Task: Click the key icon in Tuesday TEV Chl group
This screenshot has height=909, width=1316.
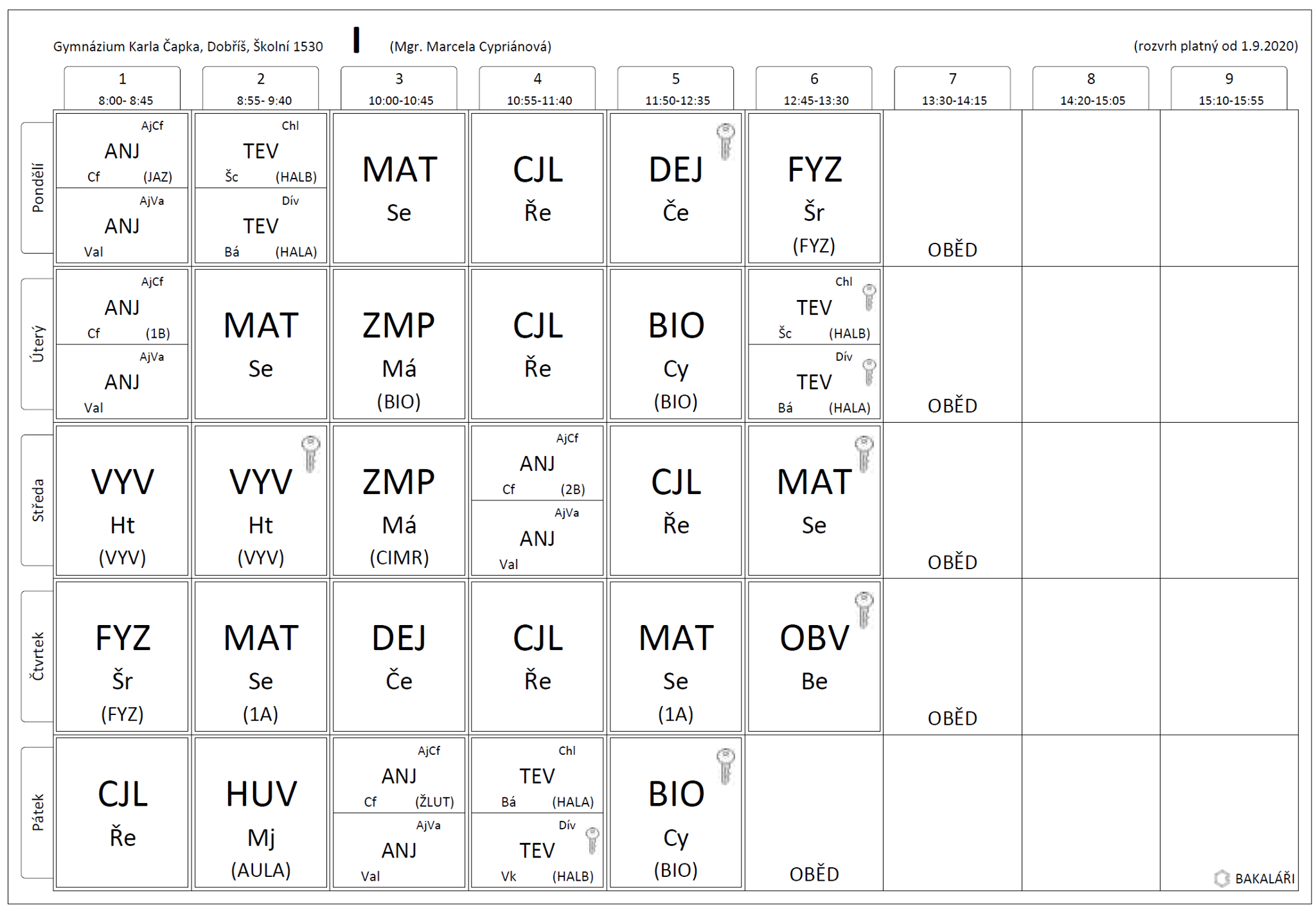Action: click(x=869, y=297)
